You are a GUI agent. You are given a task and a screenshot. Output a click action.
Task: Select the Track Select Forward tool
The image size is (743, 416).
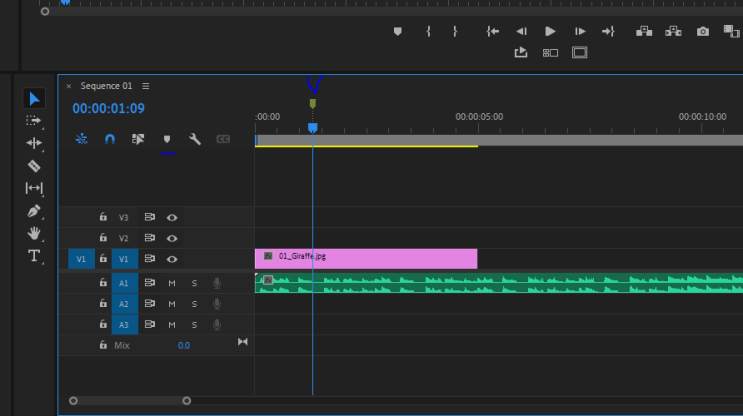[34, 120]
